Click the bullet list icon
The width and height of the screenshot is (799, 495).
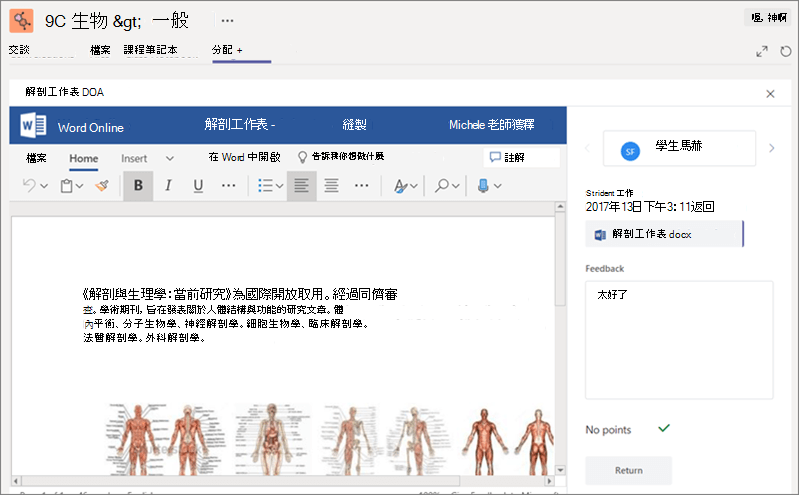tap(265, 186)
